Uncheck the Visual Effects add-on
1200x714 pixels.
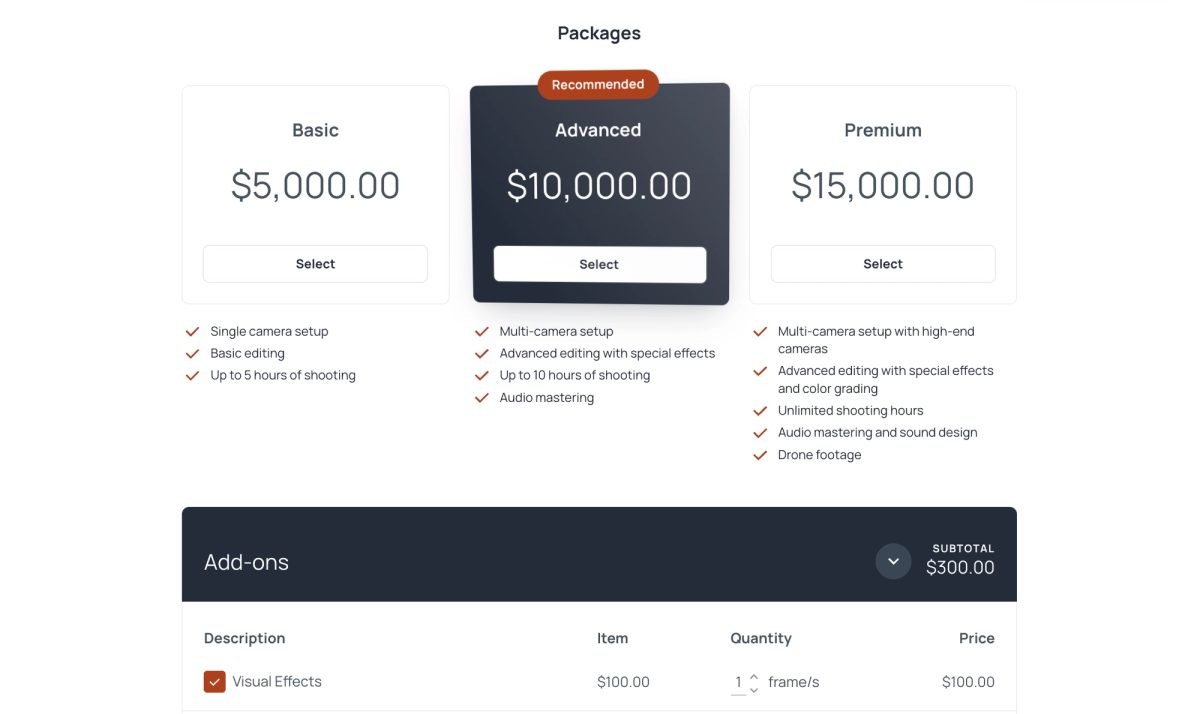(x=214, y=681)
